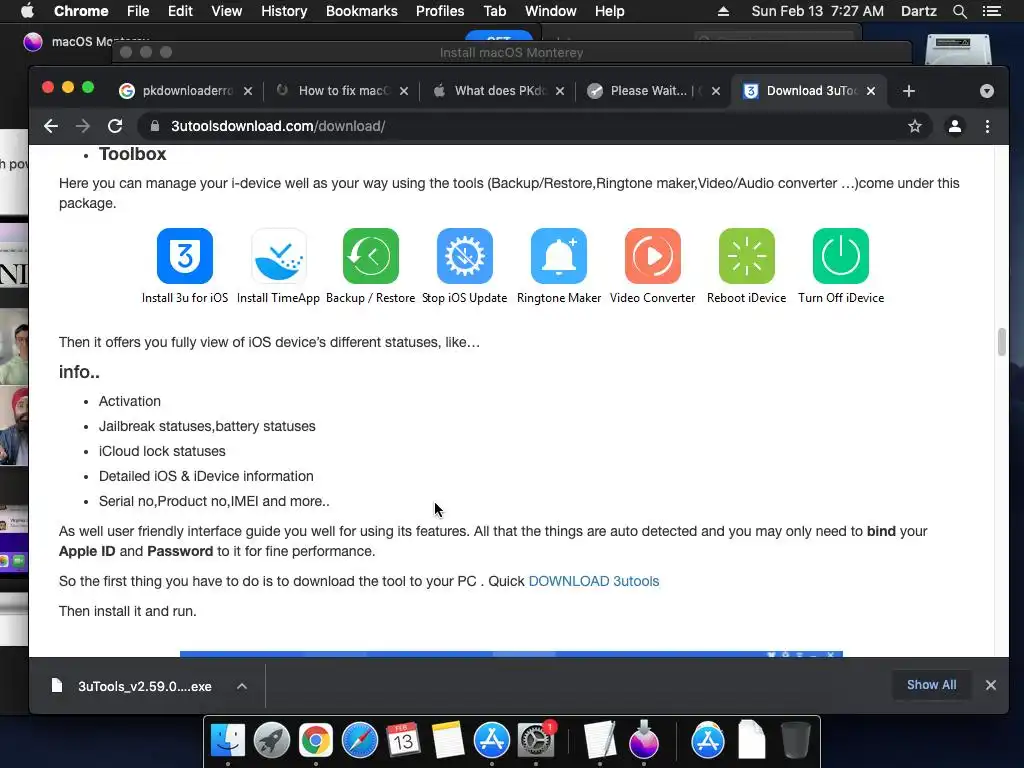The width and height of the screenshot is (1024, 768).
Task: Click the Turn Off iDevice icon
Action: pos(840,255)
